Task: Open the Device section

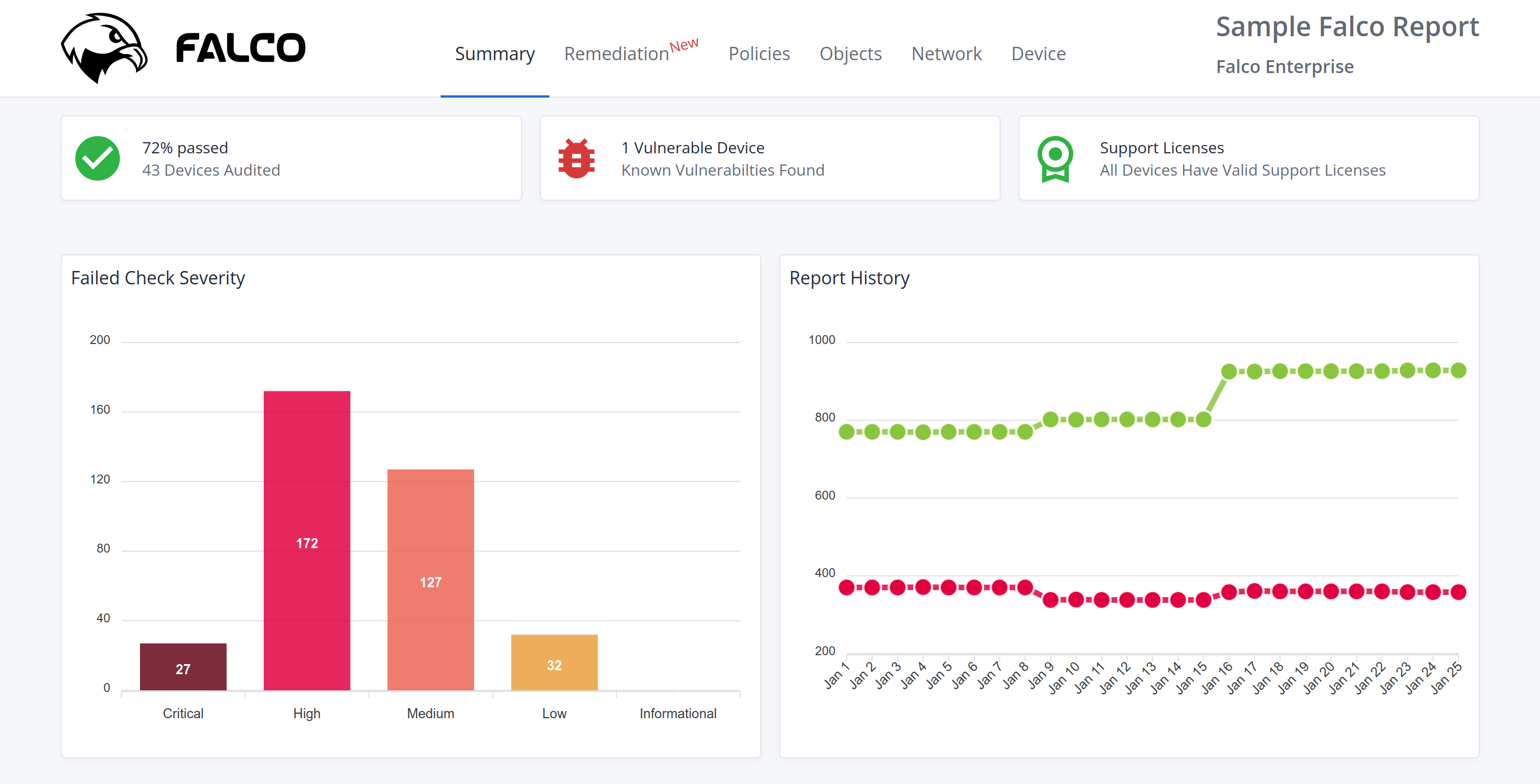Action: point(1039,54)
